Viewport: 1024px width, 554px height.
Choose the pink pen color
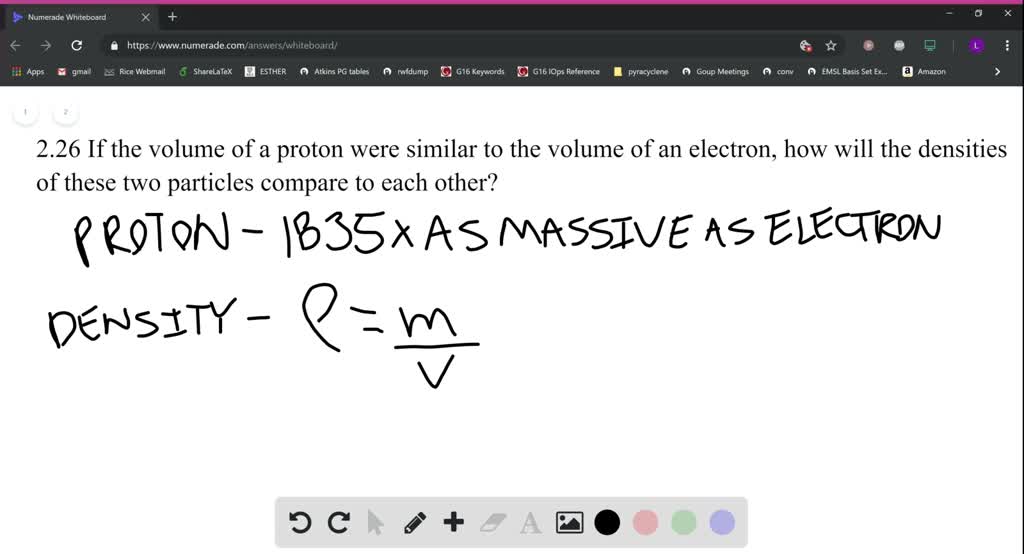pos(645,522)
